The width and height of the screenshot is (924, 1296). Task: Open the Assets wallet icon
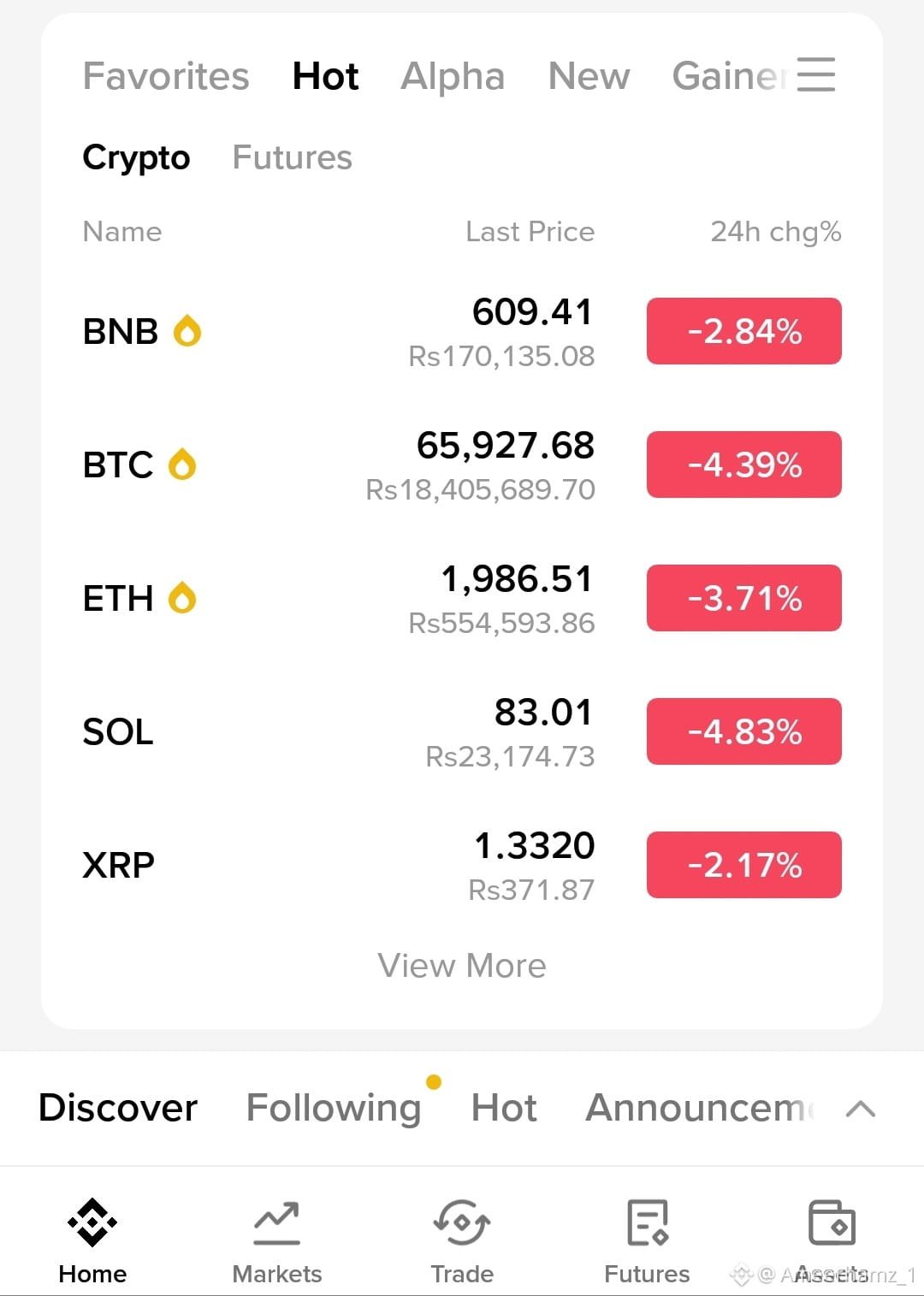pos(832,1222)
